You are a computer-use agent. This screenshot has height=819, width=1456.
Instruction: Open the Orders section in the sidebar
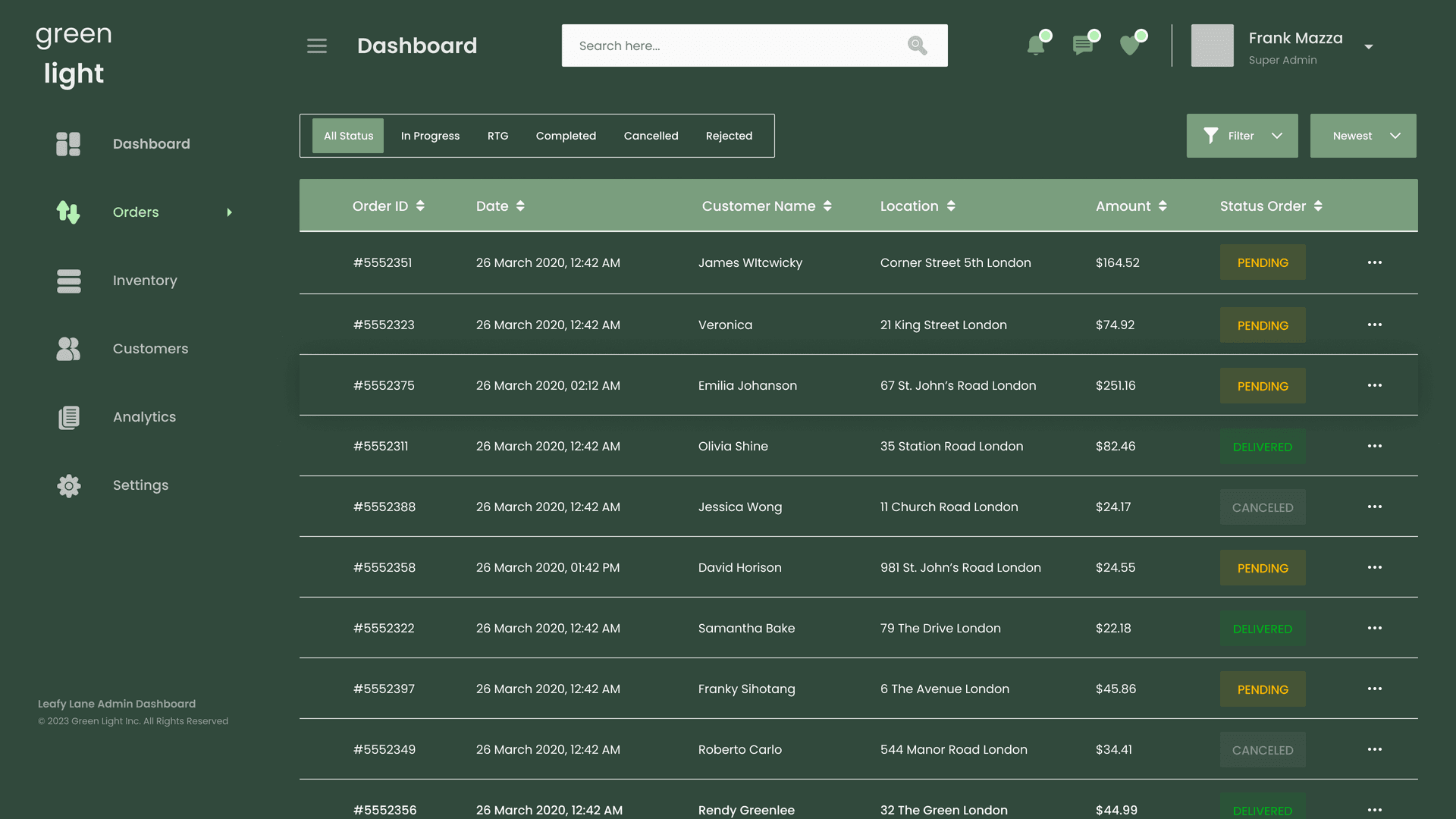pos(68,212)
